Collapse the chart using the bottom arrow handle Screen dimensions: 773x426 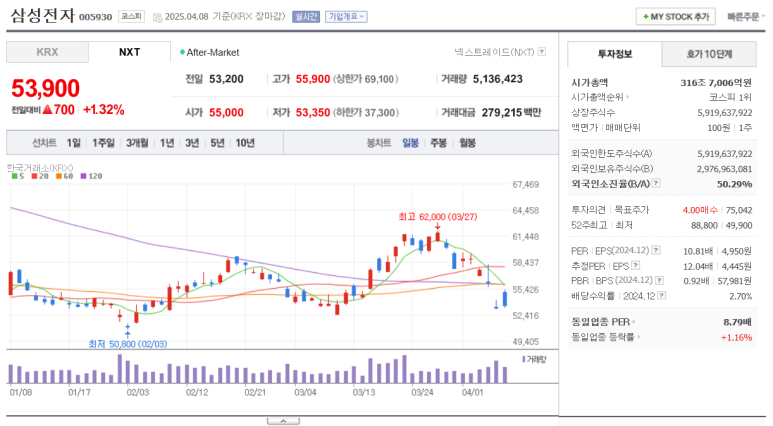click(x=283, y=421)
